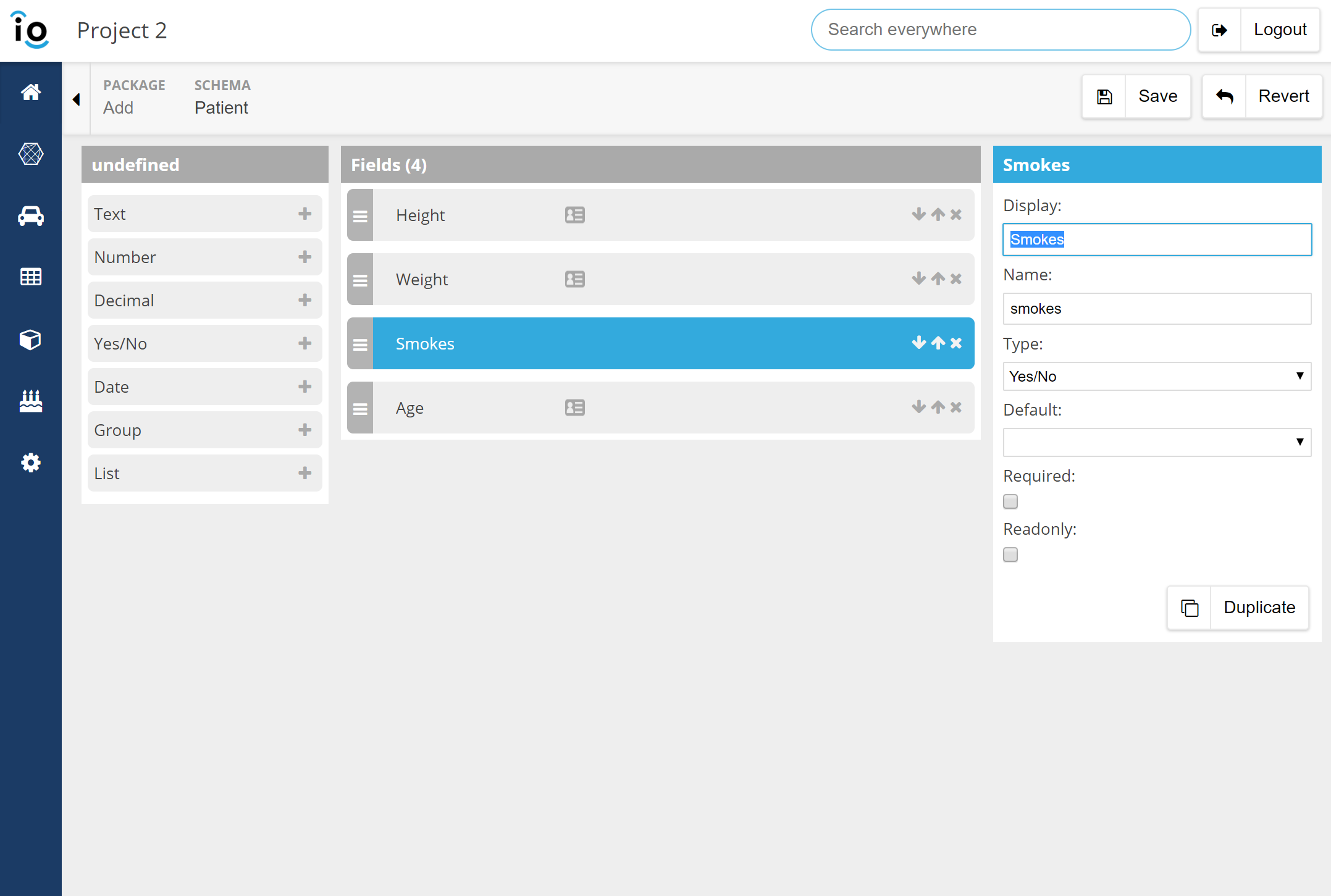Remove the Age field
The width and height of the screenshot is (1331, 896).
pyautogui.click(x=956, y=407)
